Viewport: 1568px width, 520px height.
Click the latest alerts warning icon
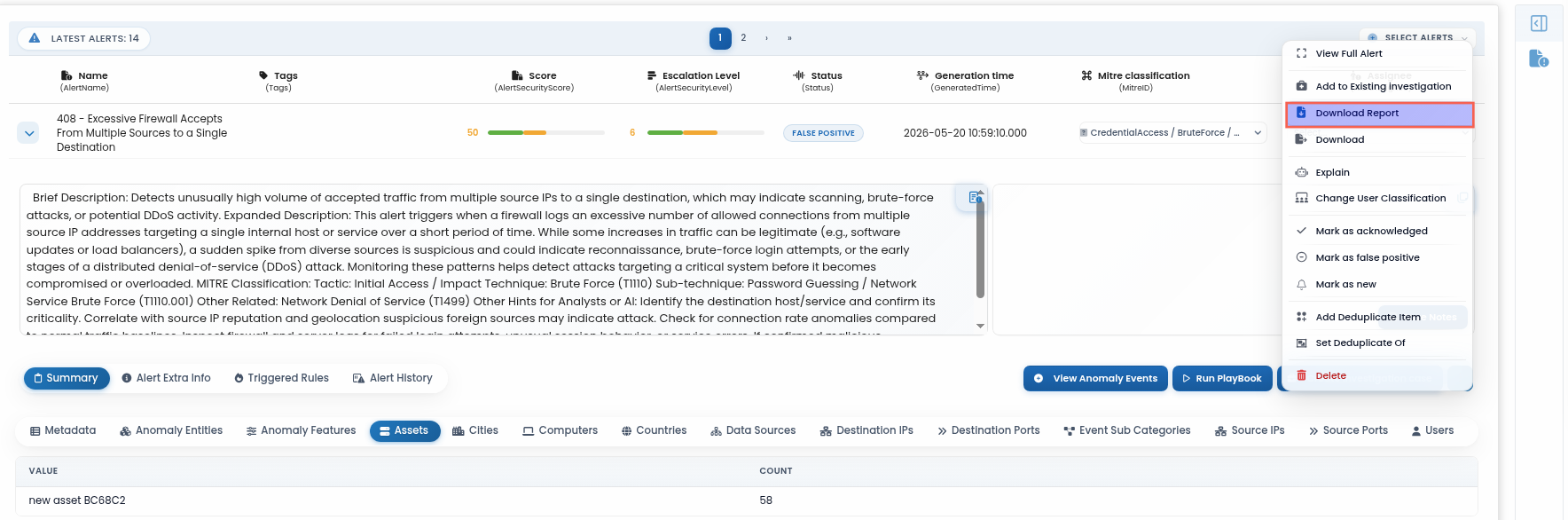[x=35, y=38]
